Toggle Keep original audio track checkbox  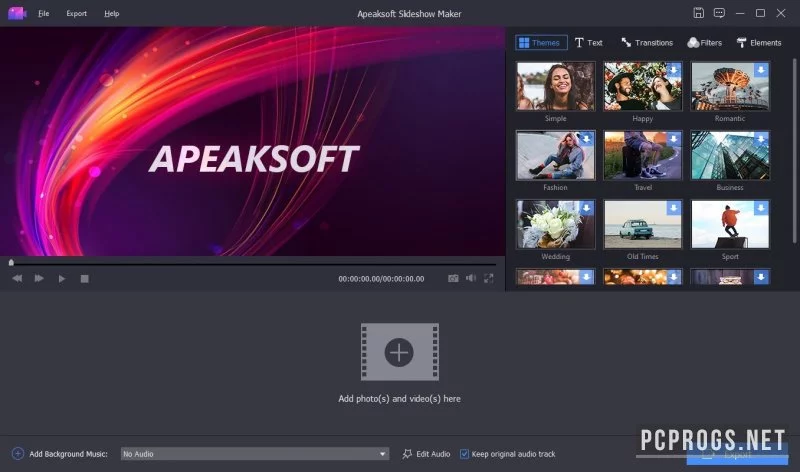tap(464, 454)
